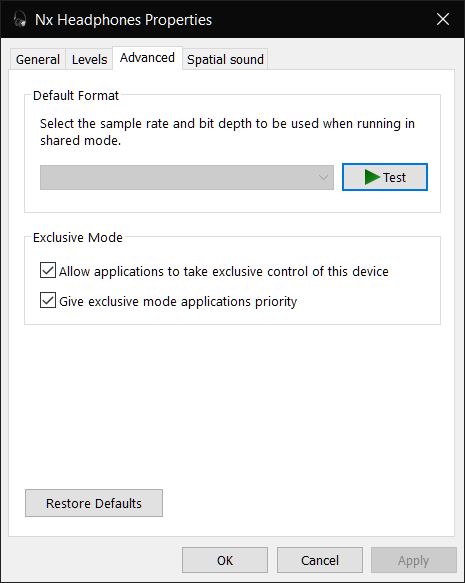Click the headphones icon in the title bar
465x583 pixels.
click(19, 19)
